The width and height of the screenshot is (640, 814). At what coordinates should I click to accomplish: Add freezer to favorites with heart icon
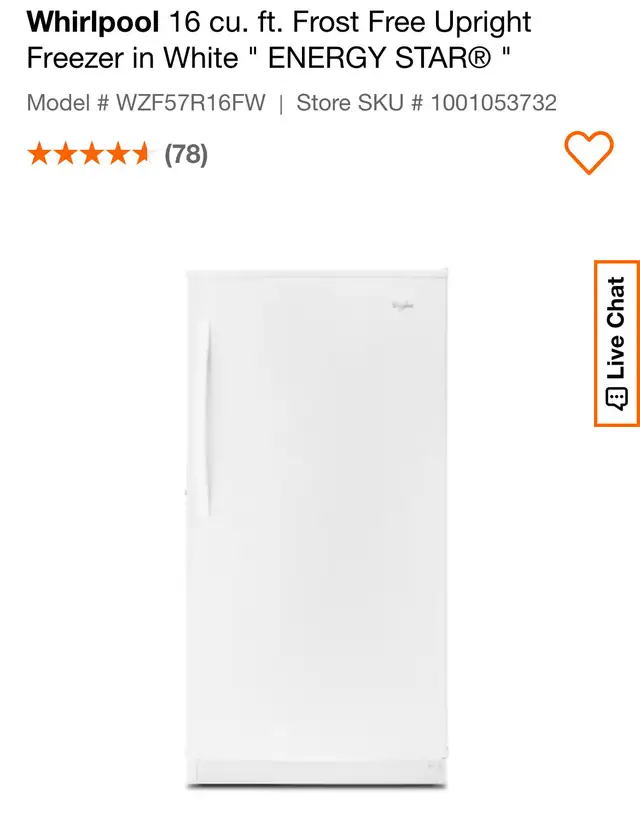click(x=589, y=152)
